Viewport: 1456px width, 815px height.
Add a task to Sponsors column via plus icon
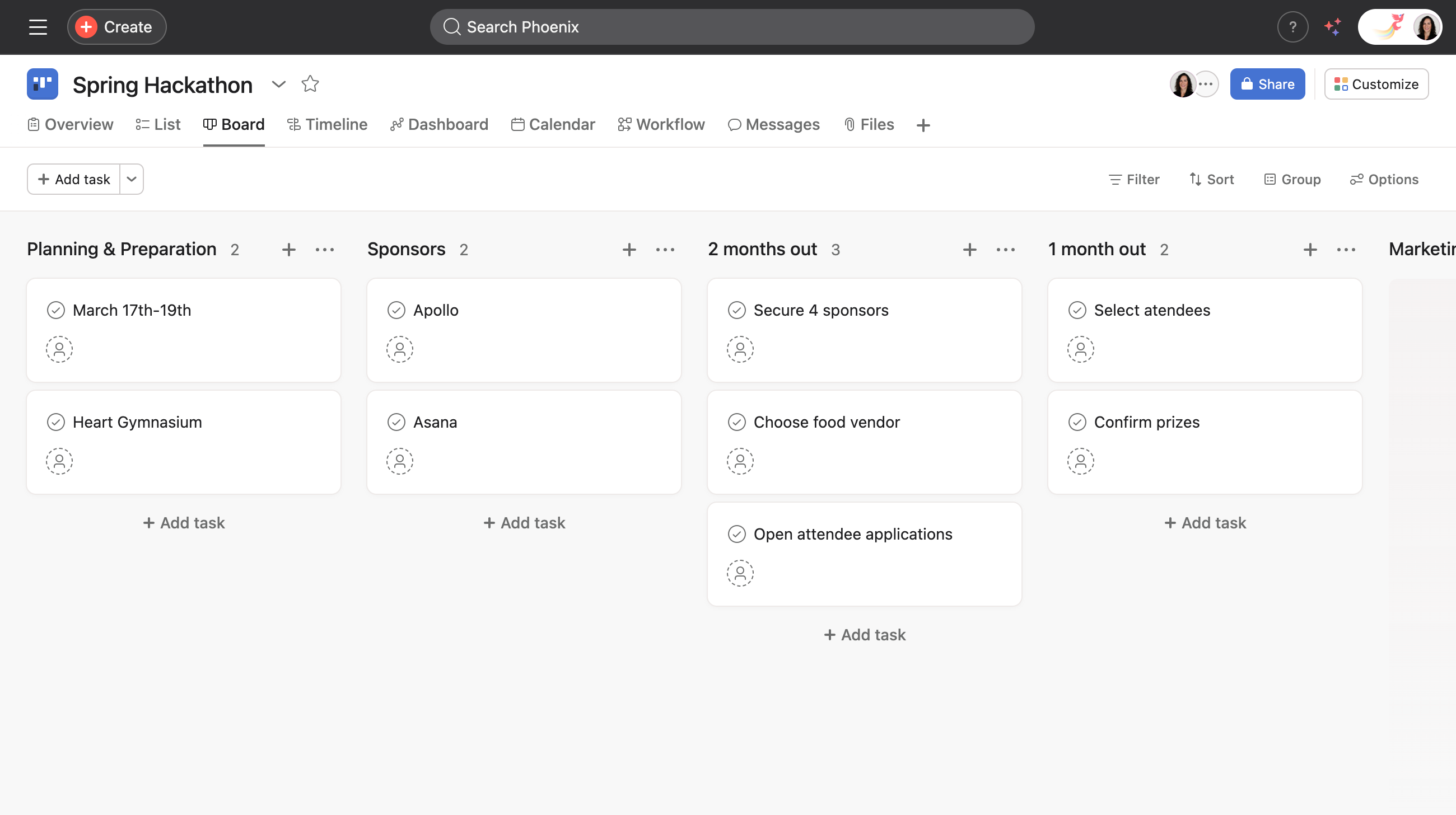629,249
